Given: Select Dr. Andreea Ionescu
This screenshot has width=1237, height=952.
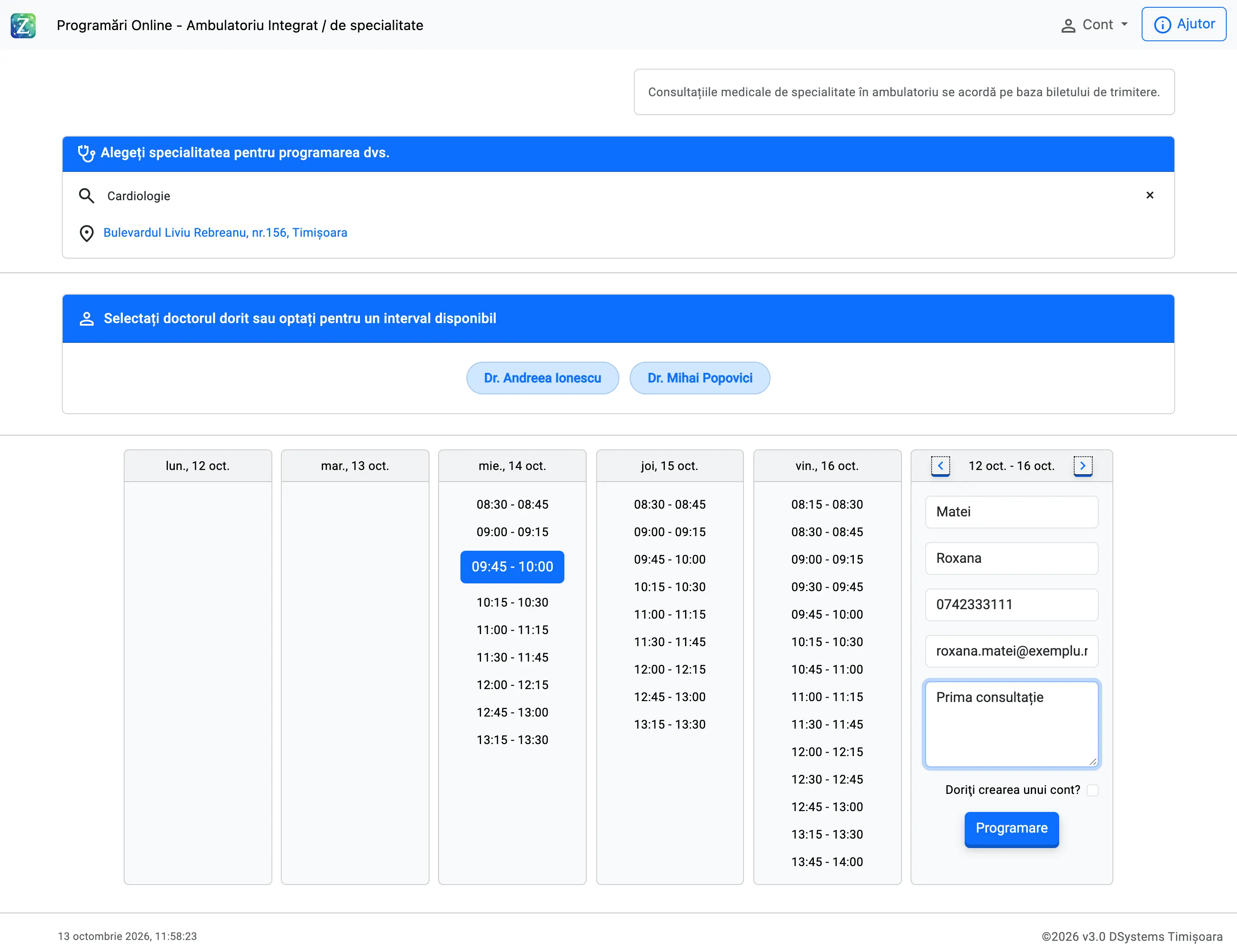Looking at the screenshot, I should point(542,378).
